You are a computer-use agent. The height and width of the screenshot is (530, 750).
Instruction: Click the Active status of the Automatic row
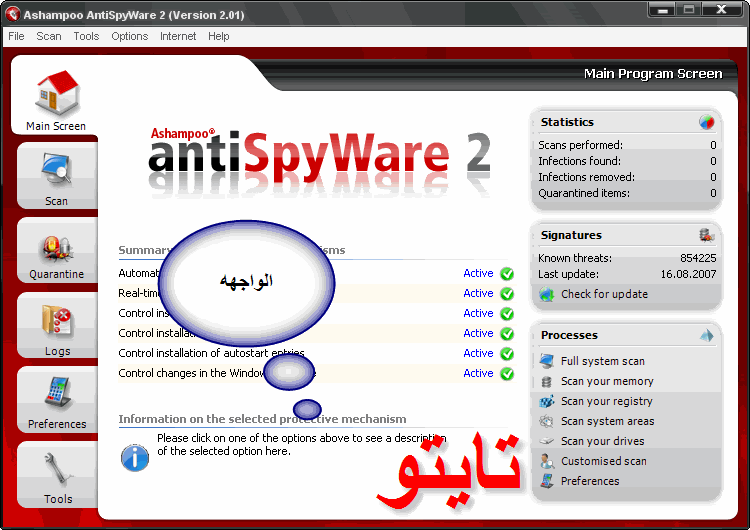(478, 273)
